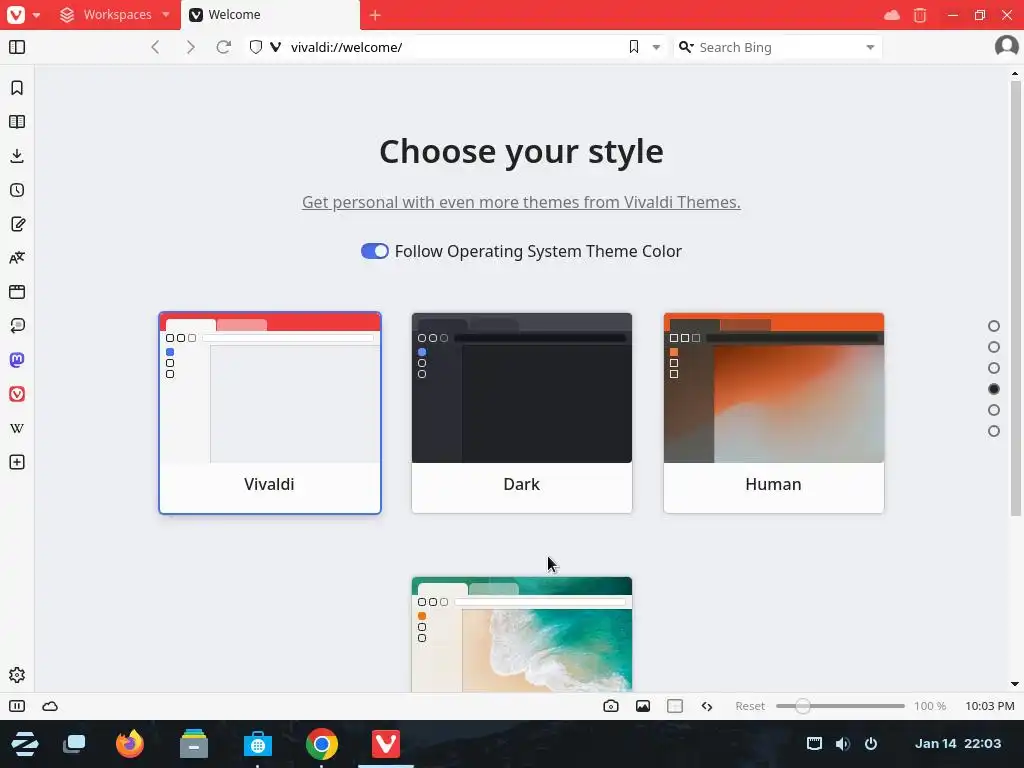This screenshot has height=768, width=1024.
Task: Open the Files manager from taskbar
Action: 193,744
